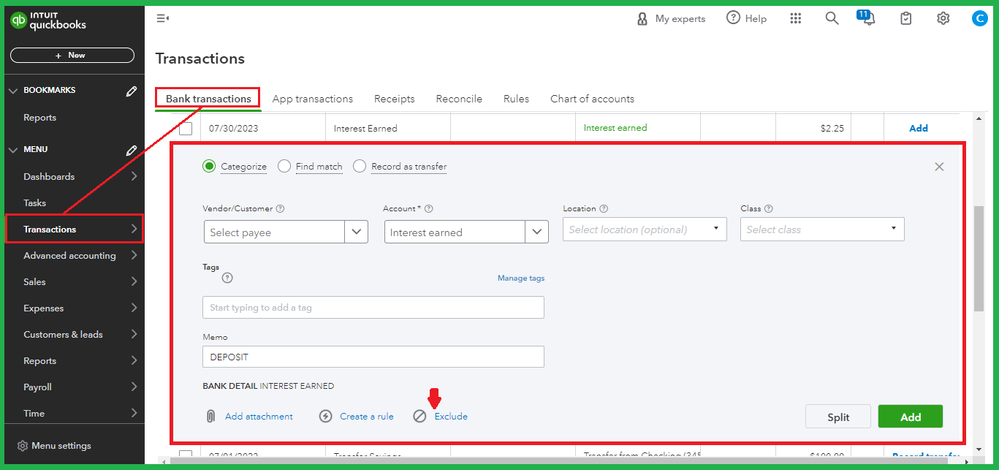Select the Record as transfer option
This screenshot has height=470, width=999.
[x=360, y=167]
